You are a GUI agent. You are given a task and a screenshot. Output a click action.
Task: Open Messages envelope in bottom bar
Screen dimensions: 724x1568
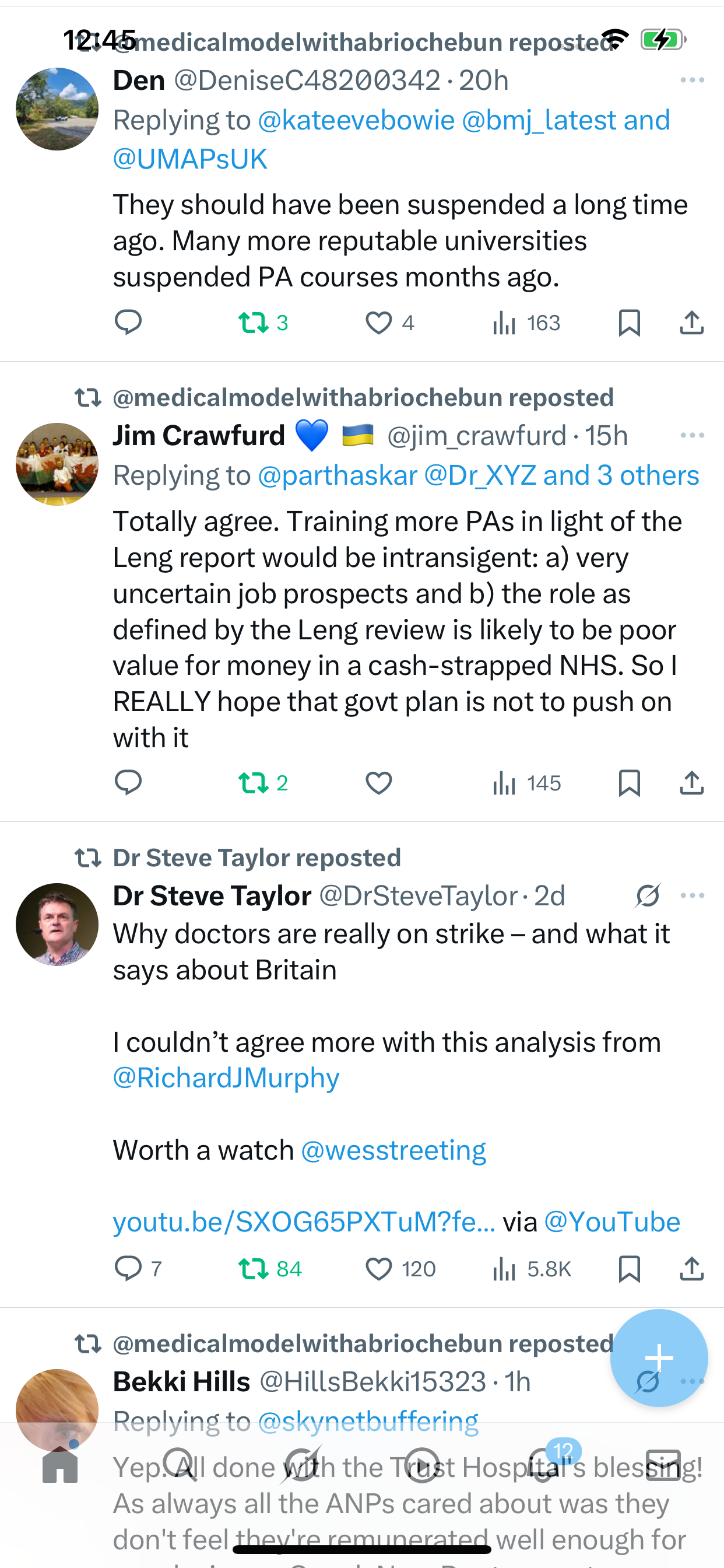(663, 1466)
